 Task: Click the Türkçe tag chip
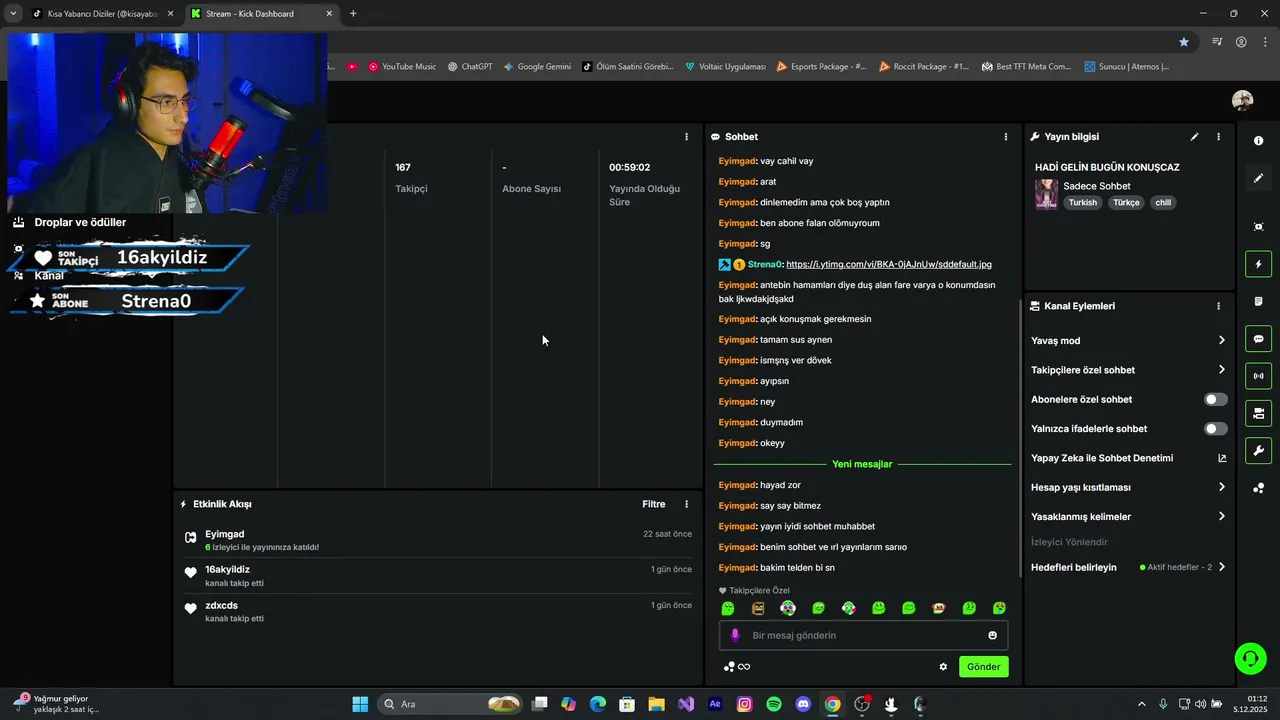(1126, 203)
